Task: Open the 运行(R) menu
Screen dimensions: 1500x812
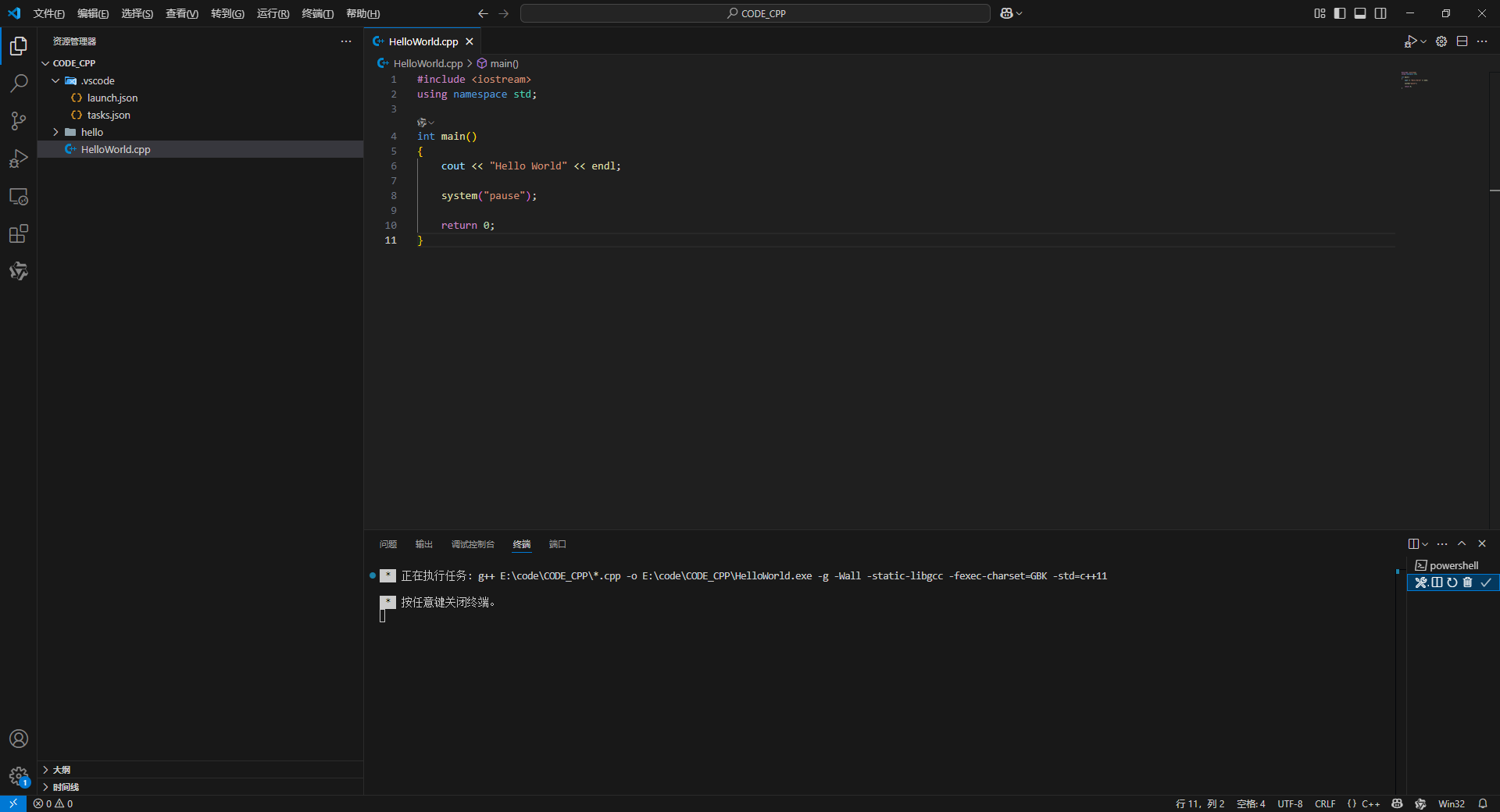Action: (273, 13)
